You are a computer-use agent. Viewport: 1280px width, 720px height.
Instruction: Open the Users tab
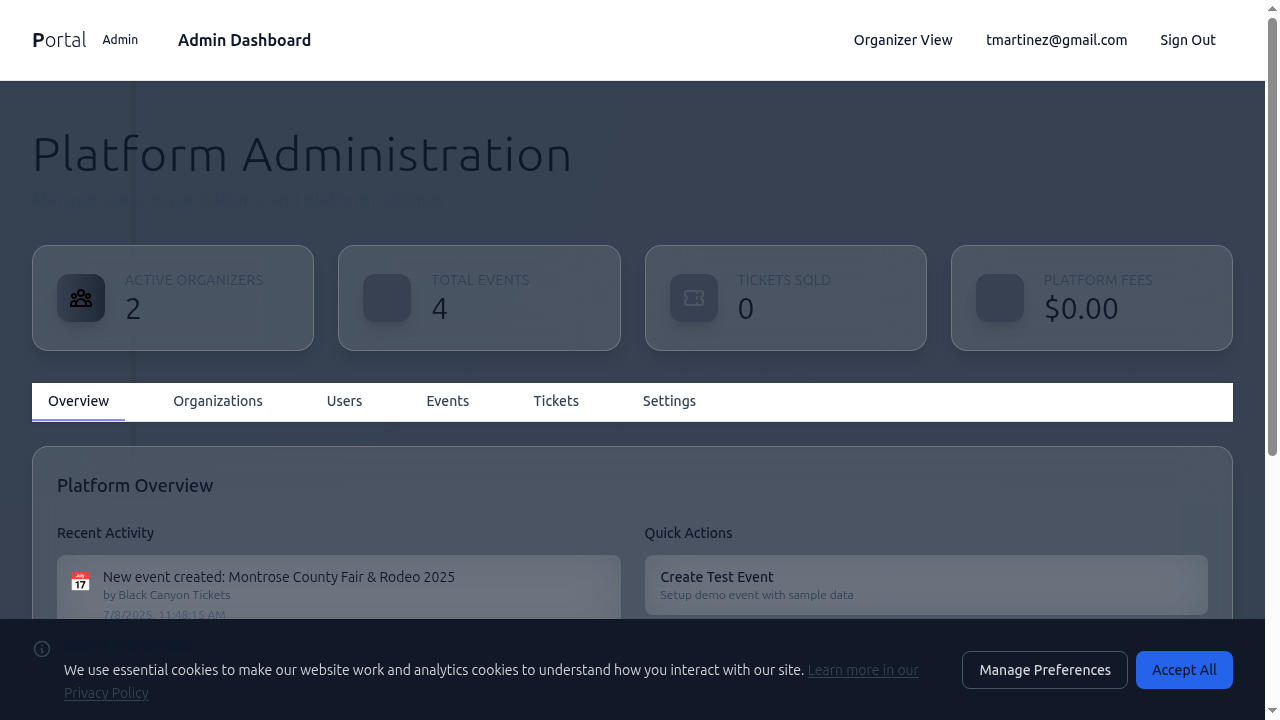click(344, 401)
